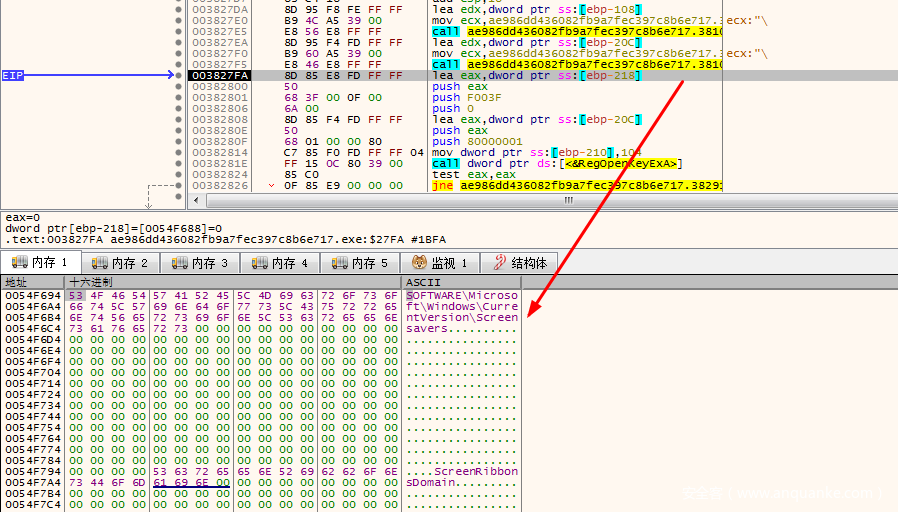Click the 十六进制 column header
This screenshot has width=898, height=512.
pyautogui.click(x=90, y=283)
